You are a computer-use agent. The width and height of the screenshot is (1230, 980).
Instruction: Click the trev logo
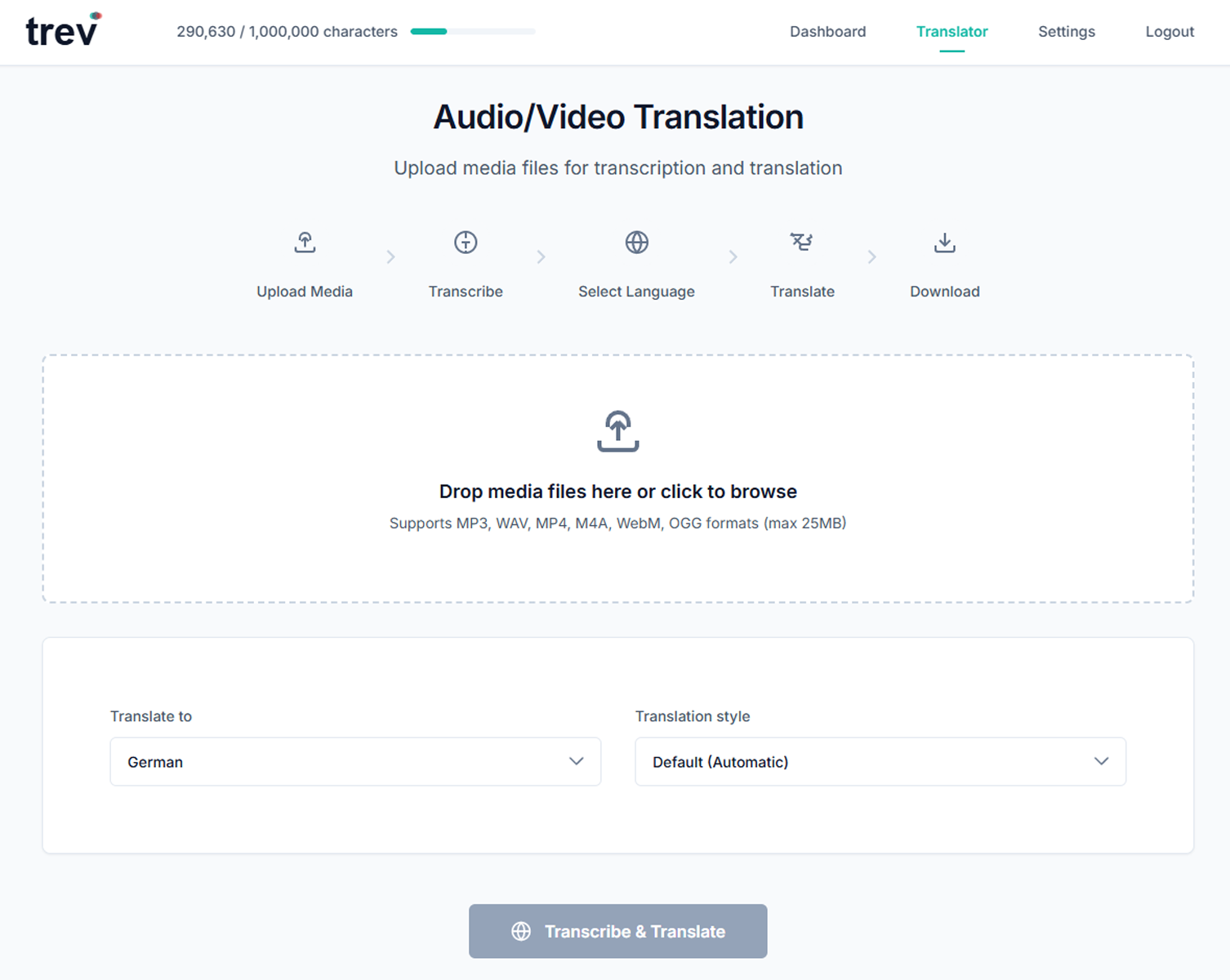point(63,31)
